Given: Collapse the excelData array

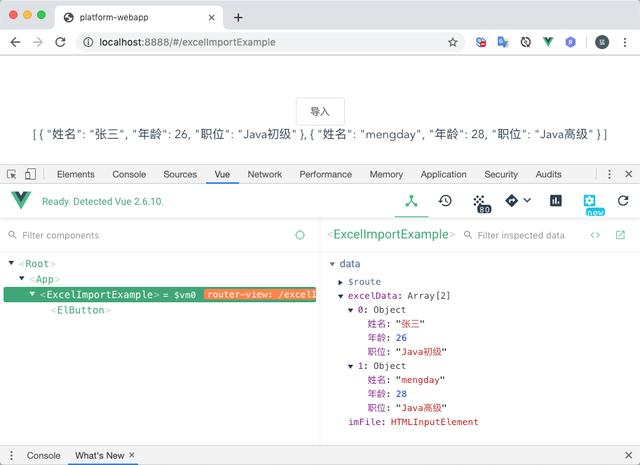Looking at the screenshot, I should click(x=340, y=296).
